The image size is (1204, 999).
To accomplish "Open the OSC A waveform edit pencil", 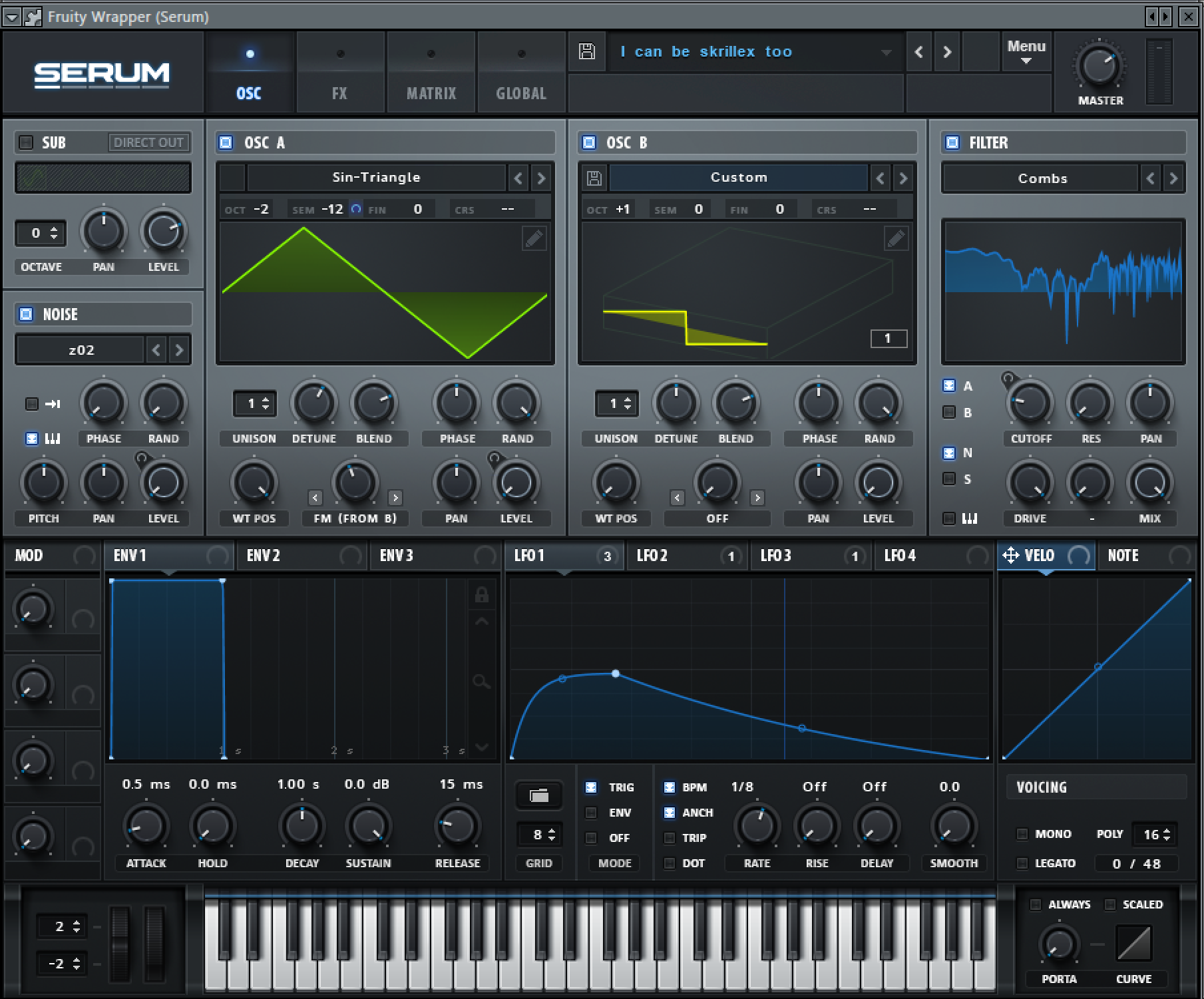I will tap(534, 238).
